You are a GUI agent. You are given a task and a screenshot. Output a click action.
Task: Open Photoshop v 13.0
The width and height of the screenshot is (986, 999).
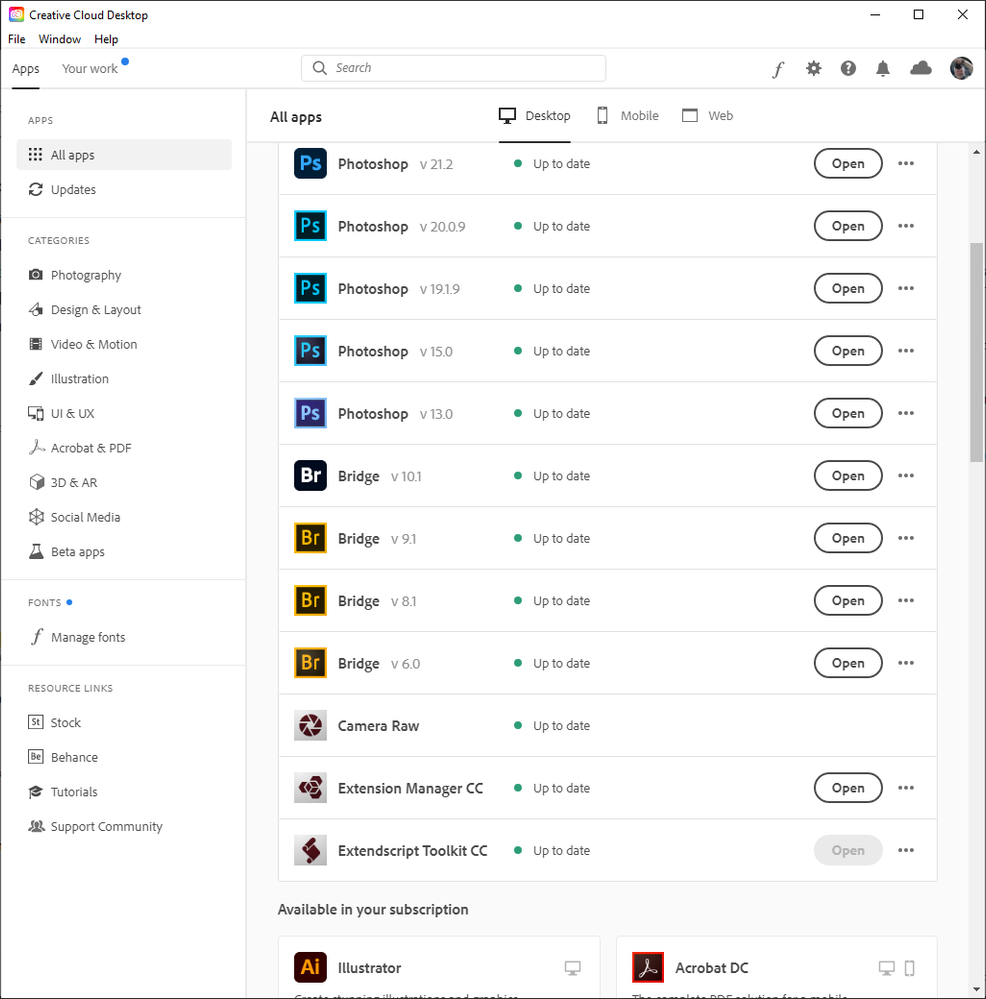click(x=848, y=413)
